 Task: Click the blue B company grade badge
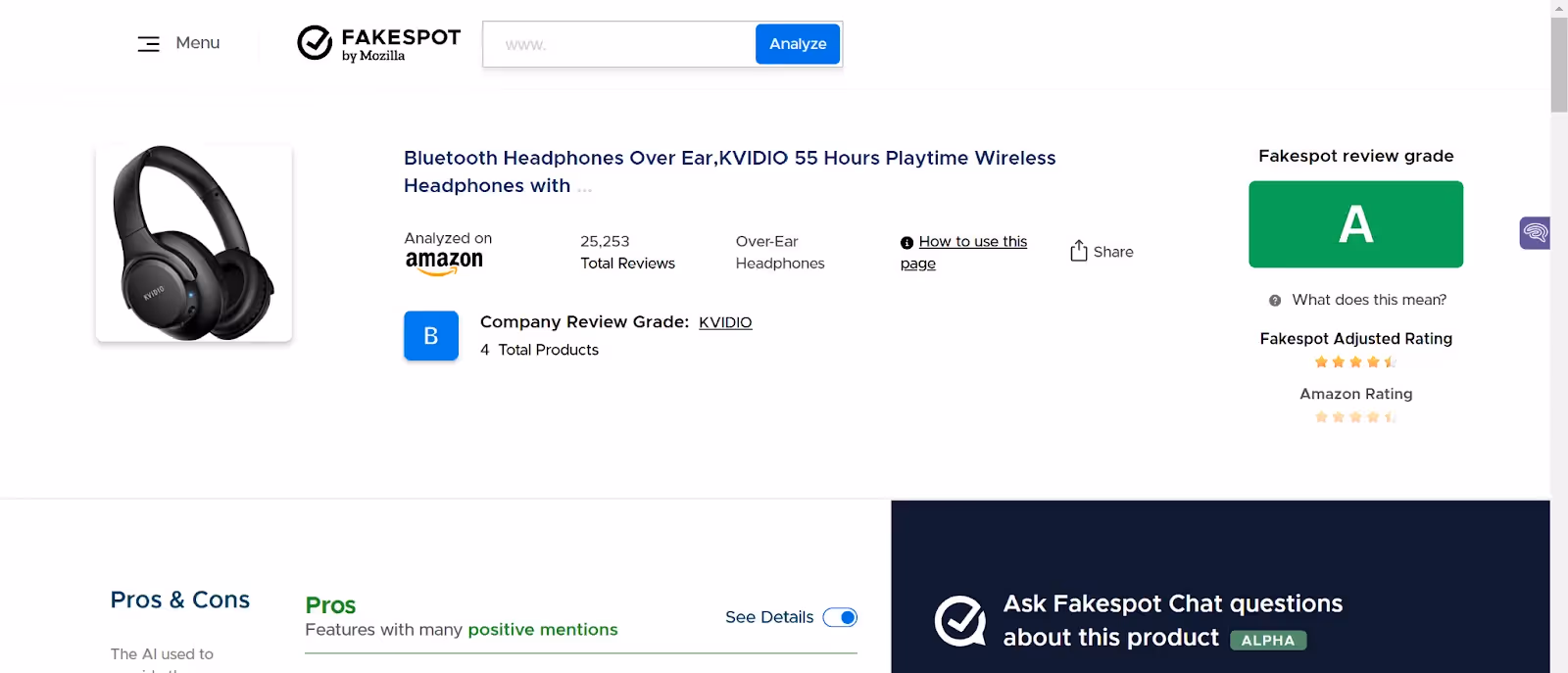(x=430, y=335)
